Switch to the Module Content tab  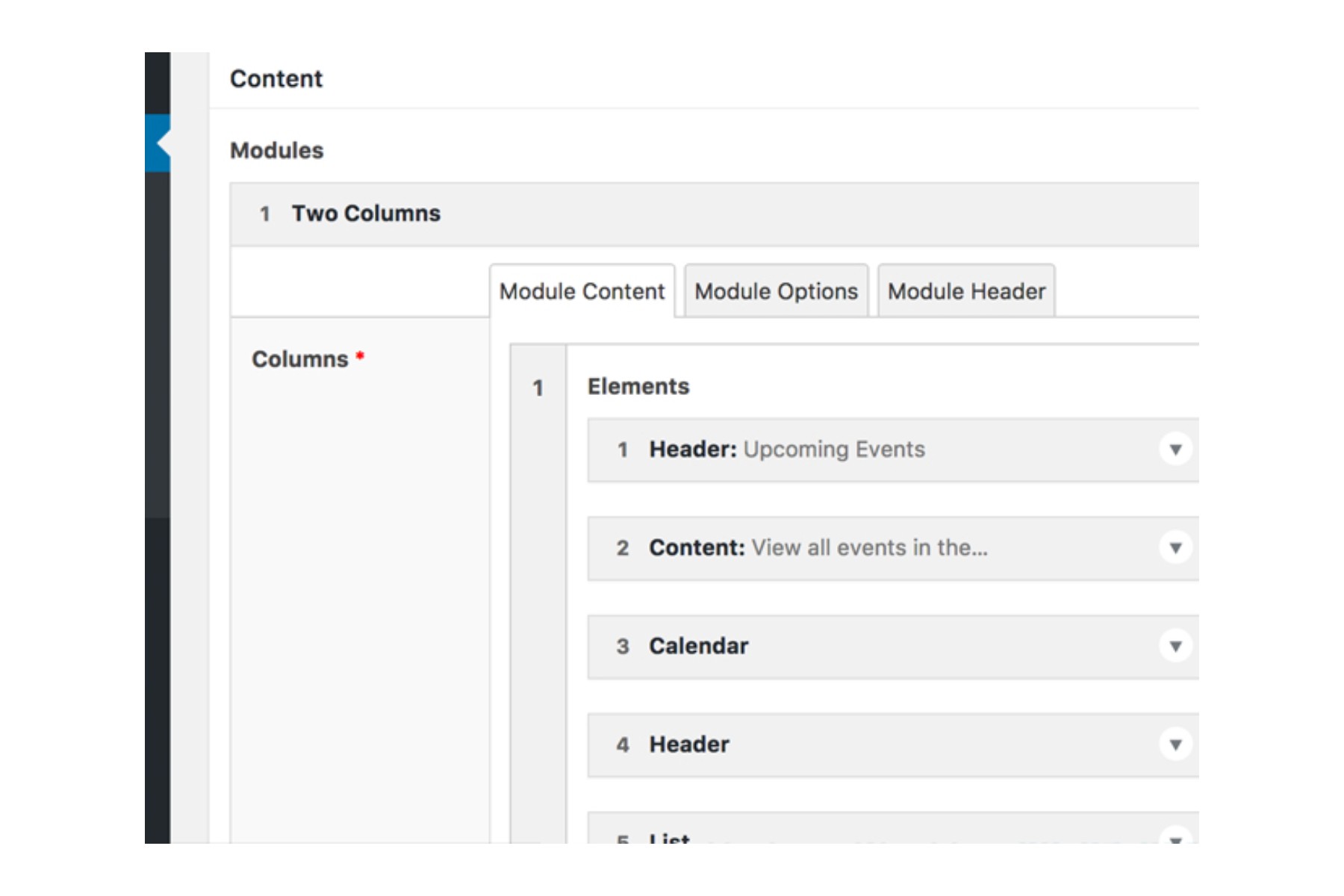coord(582,291)
